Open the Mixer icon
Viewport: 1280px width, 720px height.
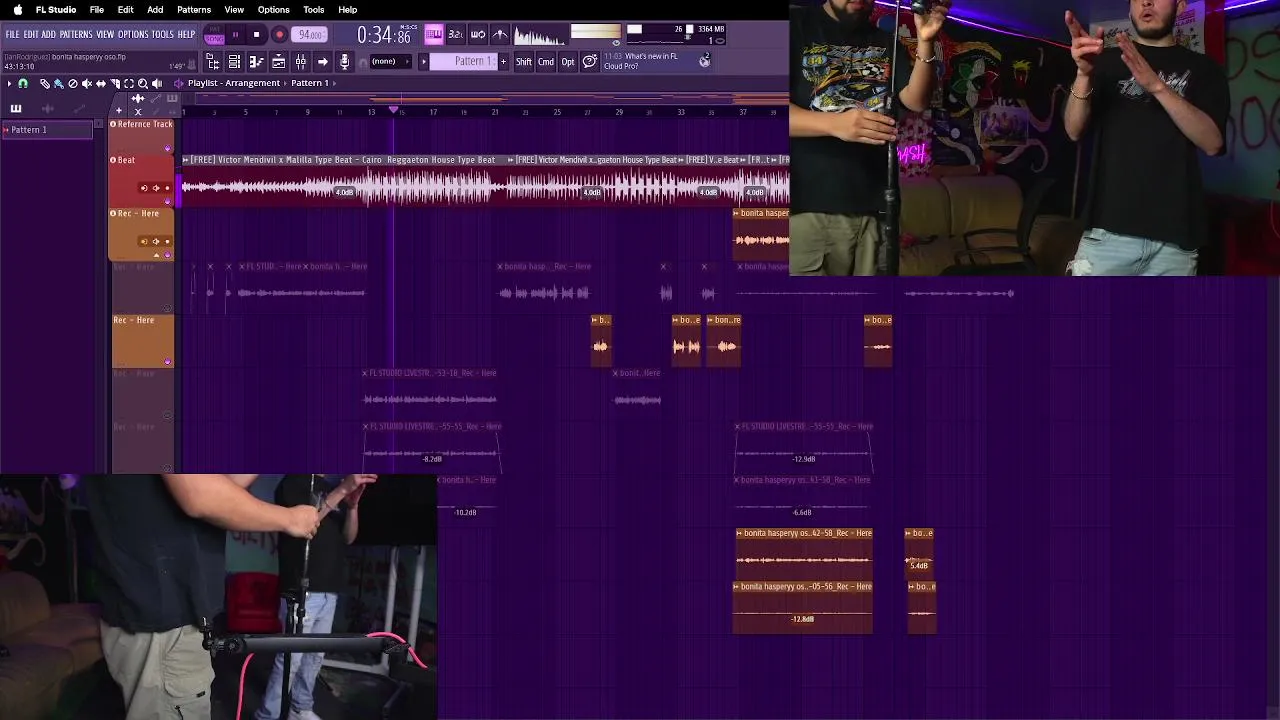point(300,62)
